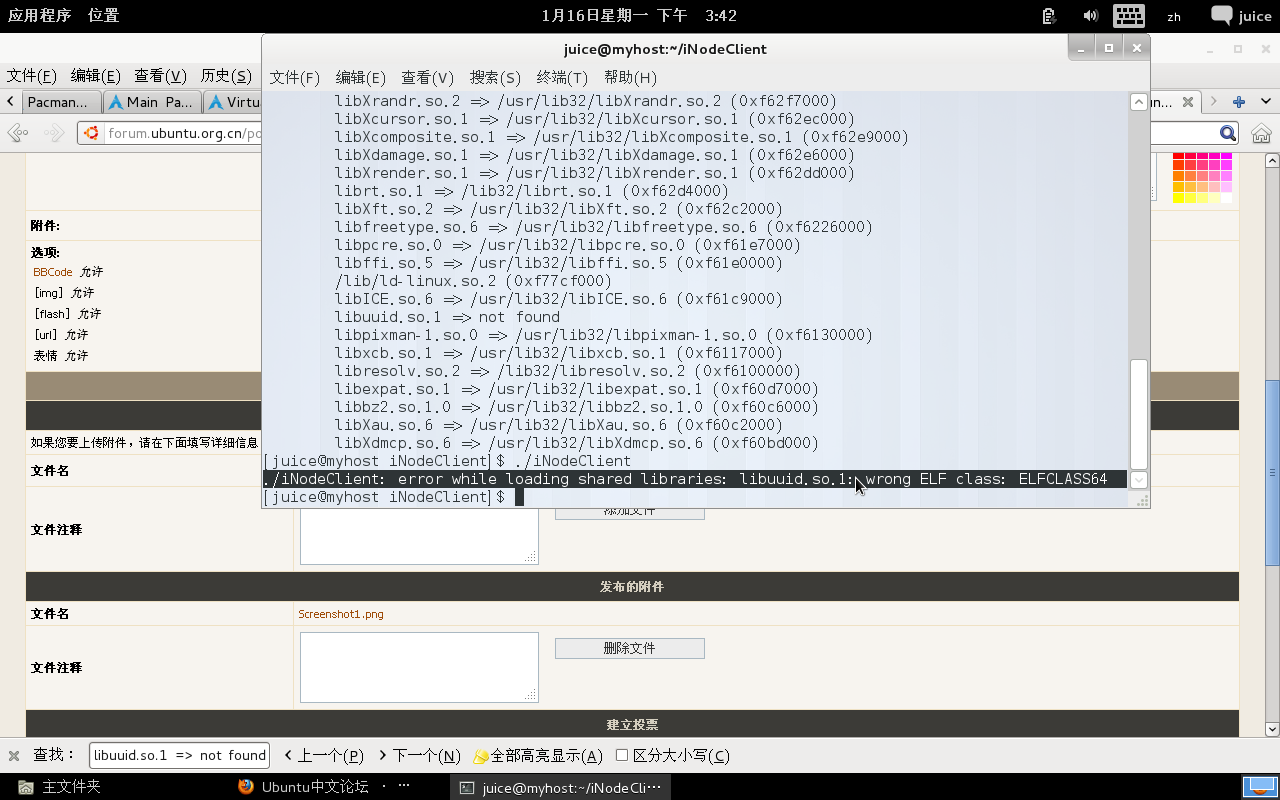Go to Firefox home page icon
Image resolution: width=1280 pixels, height=800 pixels.
(1261, 133)
